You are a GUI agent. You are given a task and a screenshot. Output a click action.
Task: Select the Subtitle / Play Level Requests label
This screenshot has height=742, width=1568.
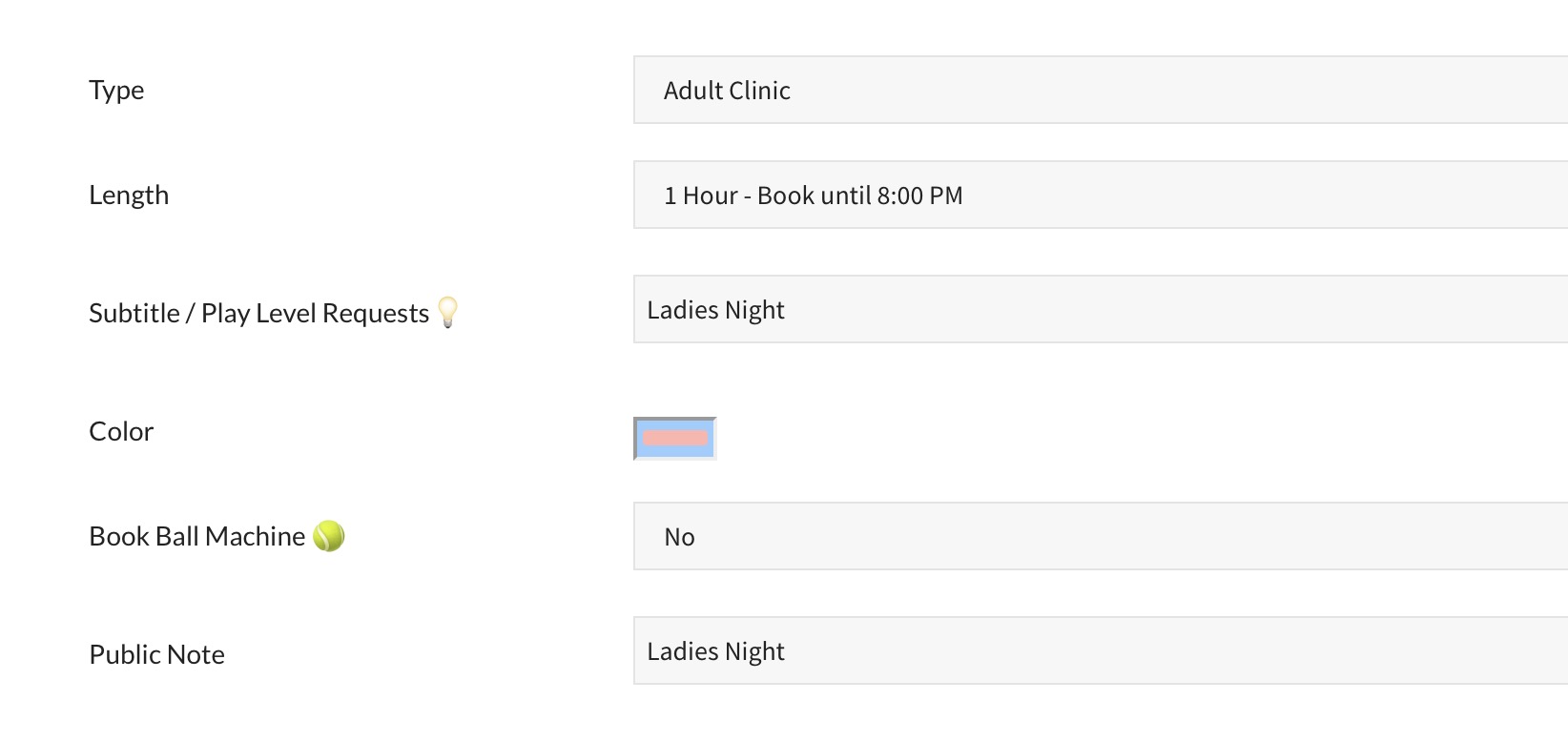point(258,314)
